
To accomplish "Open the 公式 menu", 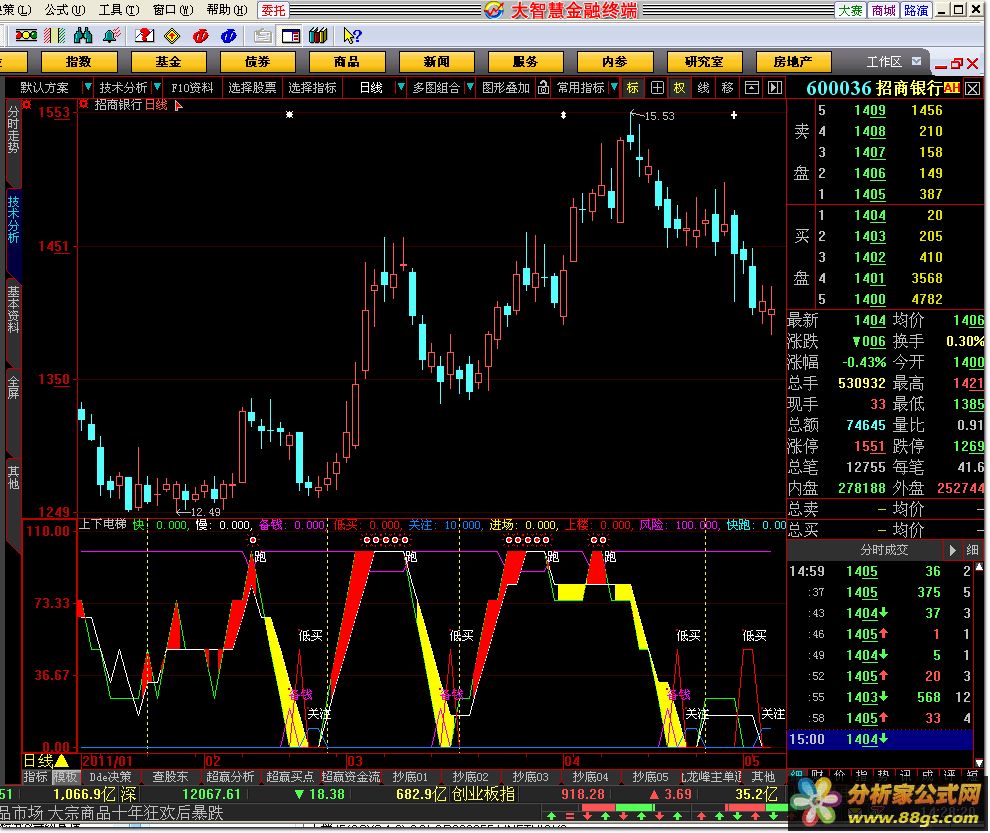I will pyautogui.click(x=65, y=9).
